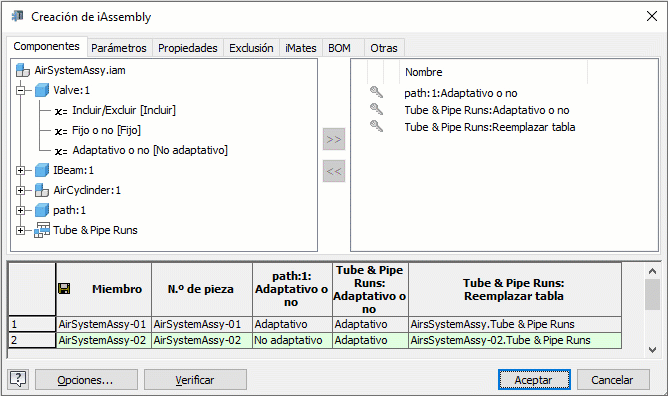Click the table vertical scrollbar thumb
The image size is (668, 396).
point(652,295)
